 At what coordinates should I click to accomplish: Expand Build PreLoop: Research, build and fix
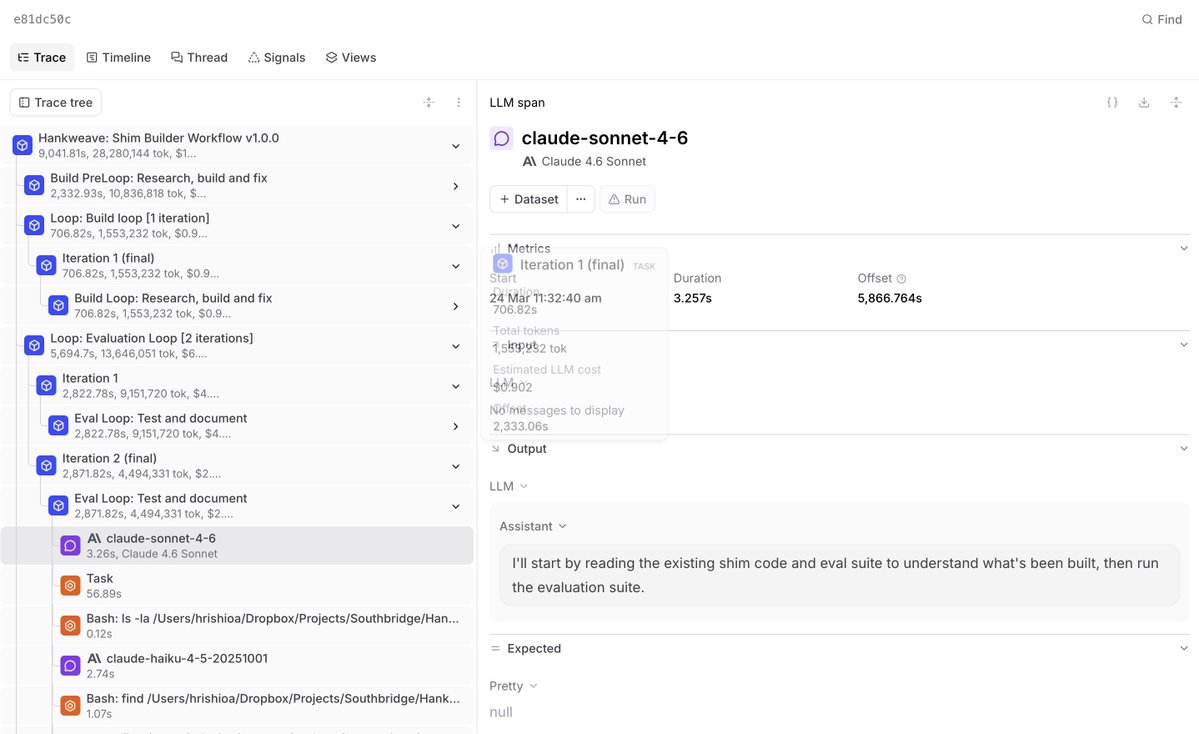click(455, 186)
